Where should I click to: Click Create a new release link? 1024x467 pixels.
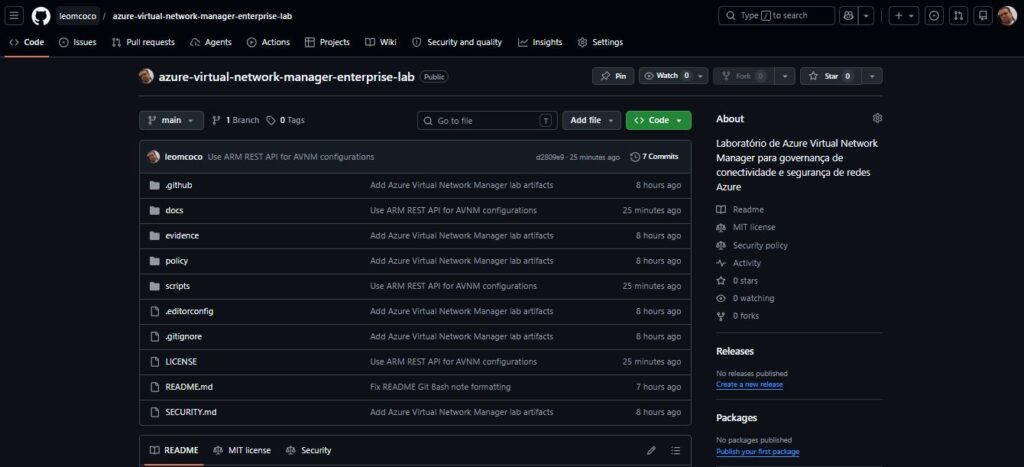[749, 385]
